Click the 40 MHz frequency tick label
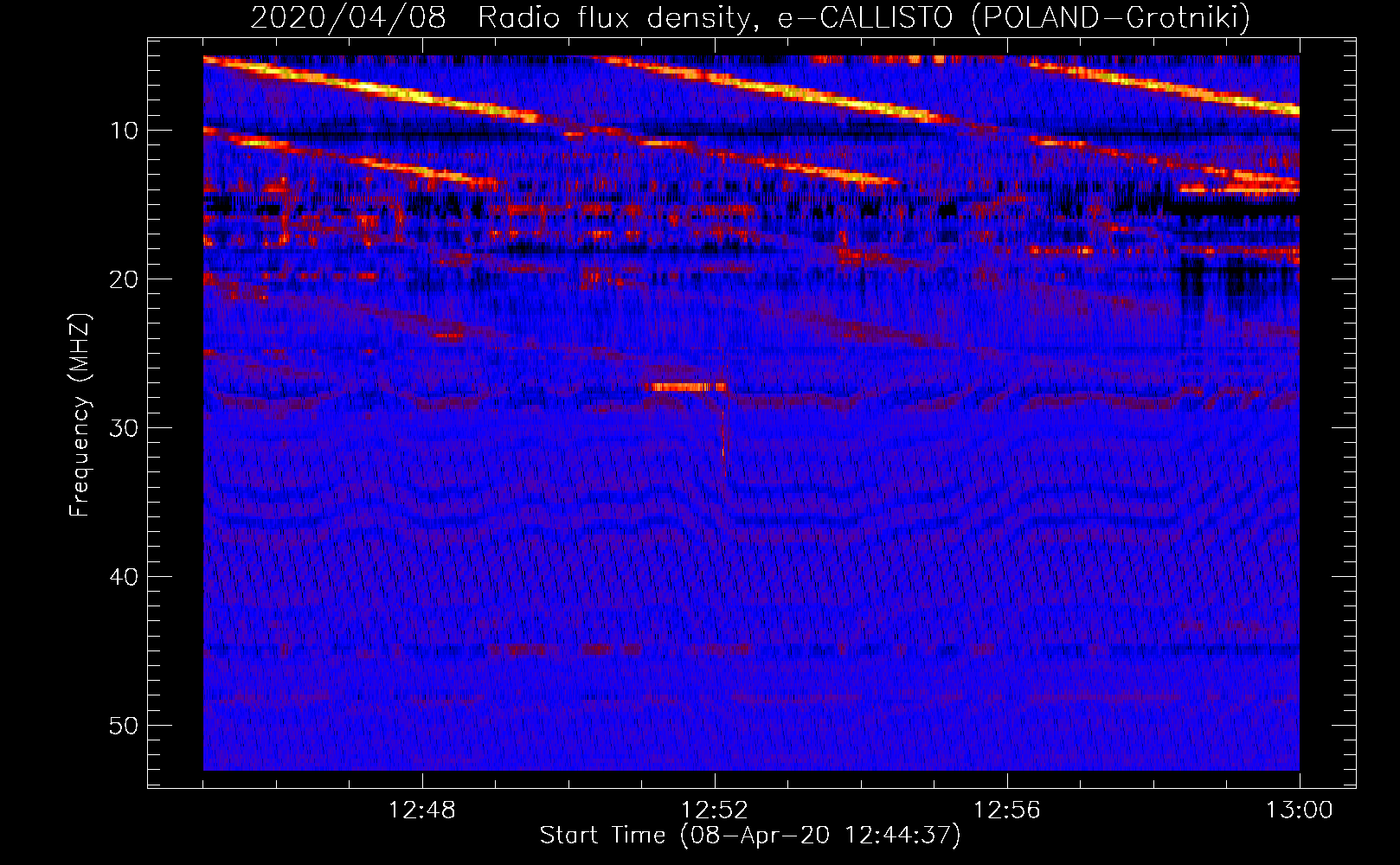1400x865 pixels. (x=125, y=577)
